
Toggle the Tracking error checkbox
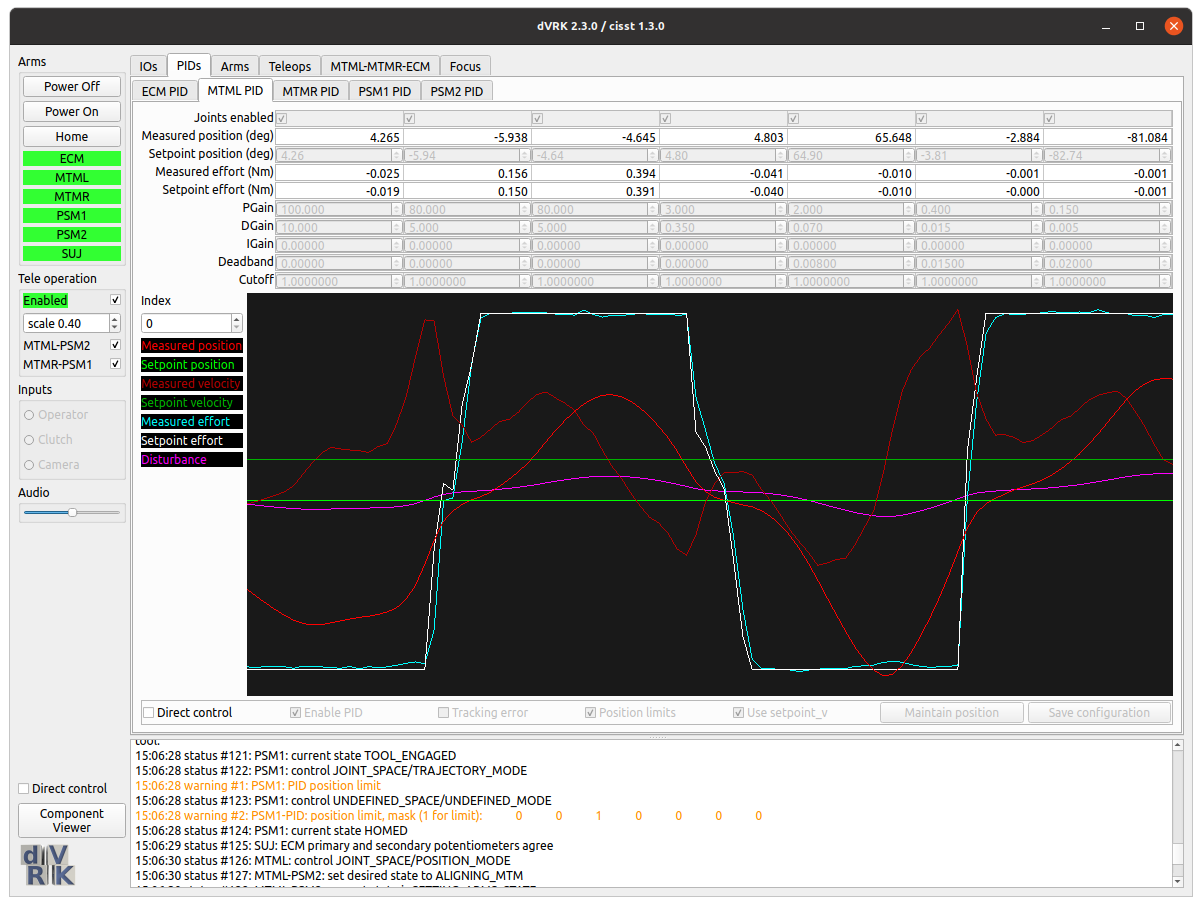[x=444, y=713]
